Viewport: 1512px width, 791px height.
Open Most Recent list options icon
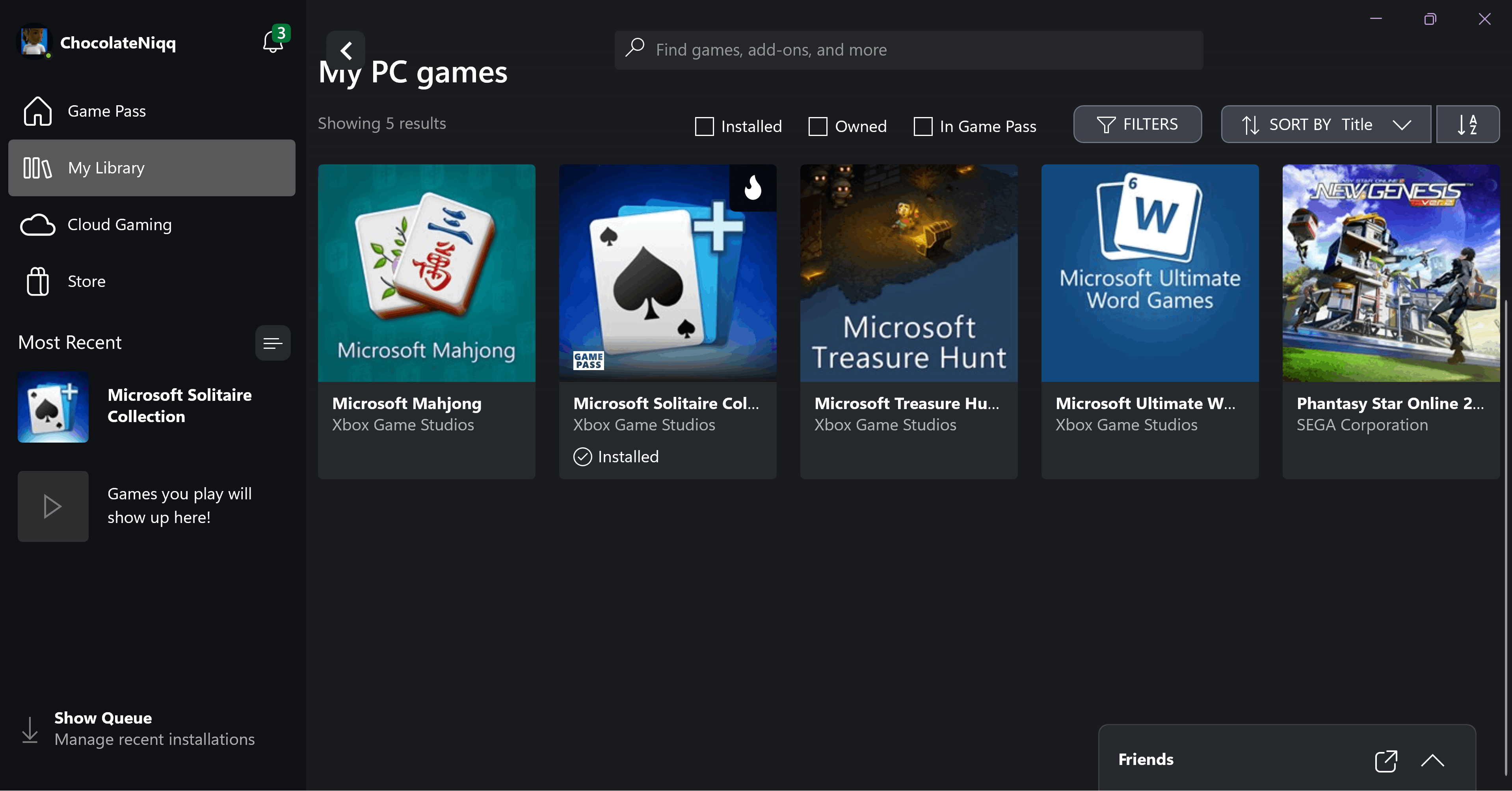tap(273, 343)
